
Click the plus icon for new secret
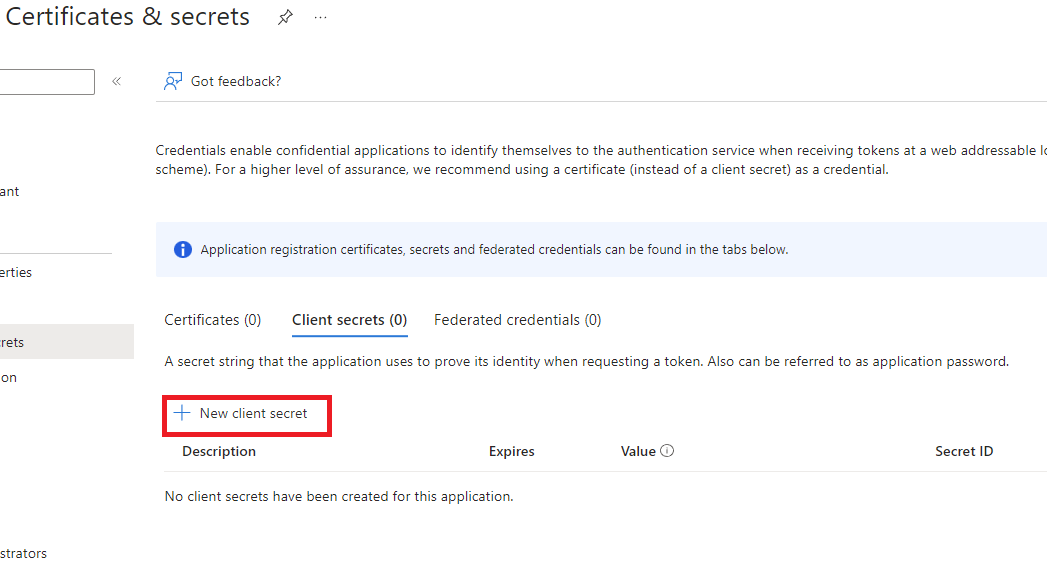pyautogui.click(x=182, y=413)
